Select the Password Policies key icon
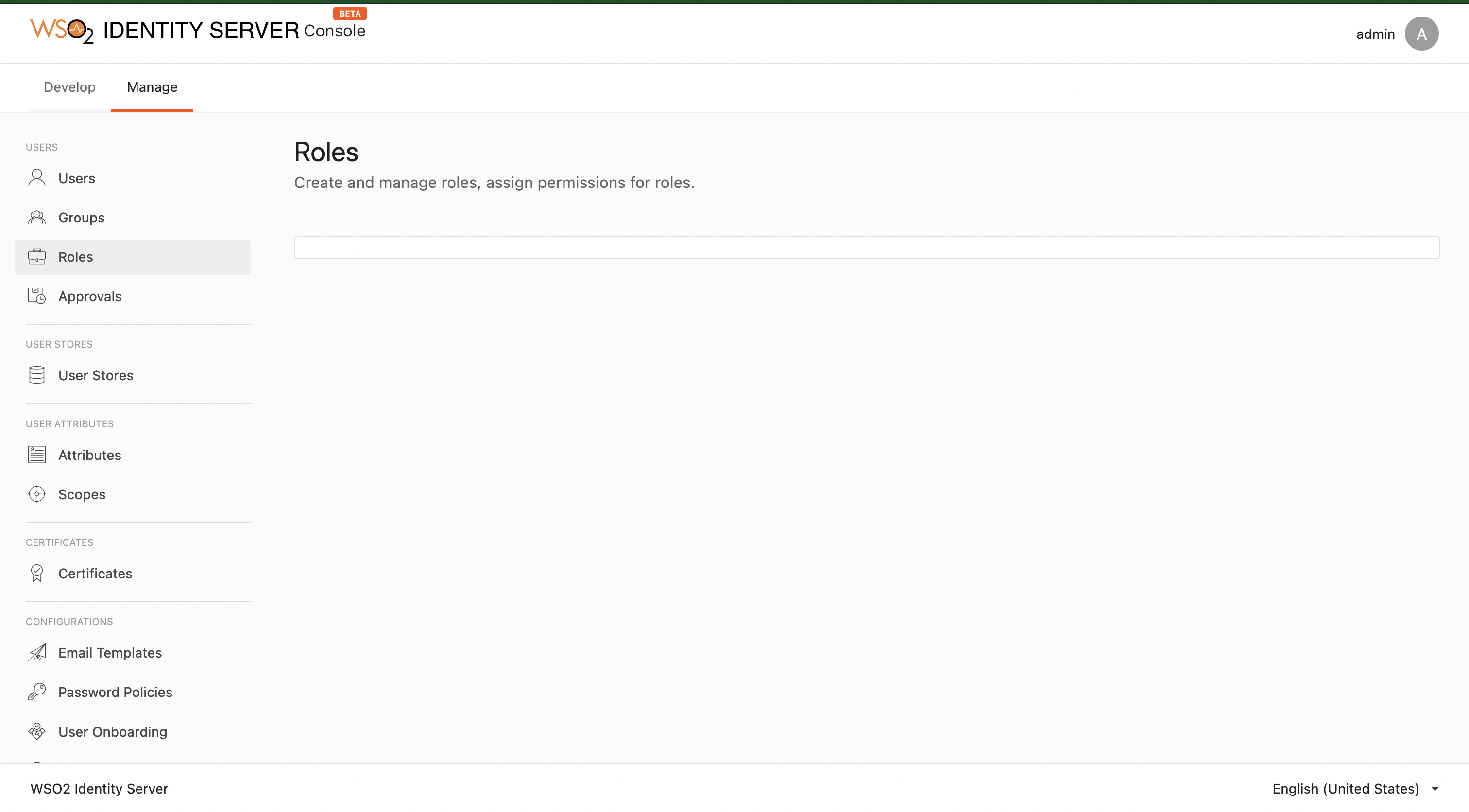1469x812 pixels. tap(36, 692)
